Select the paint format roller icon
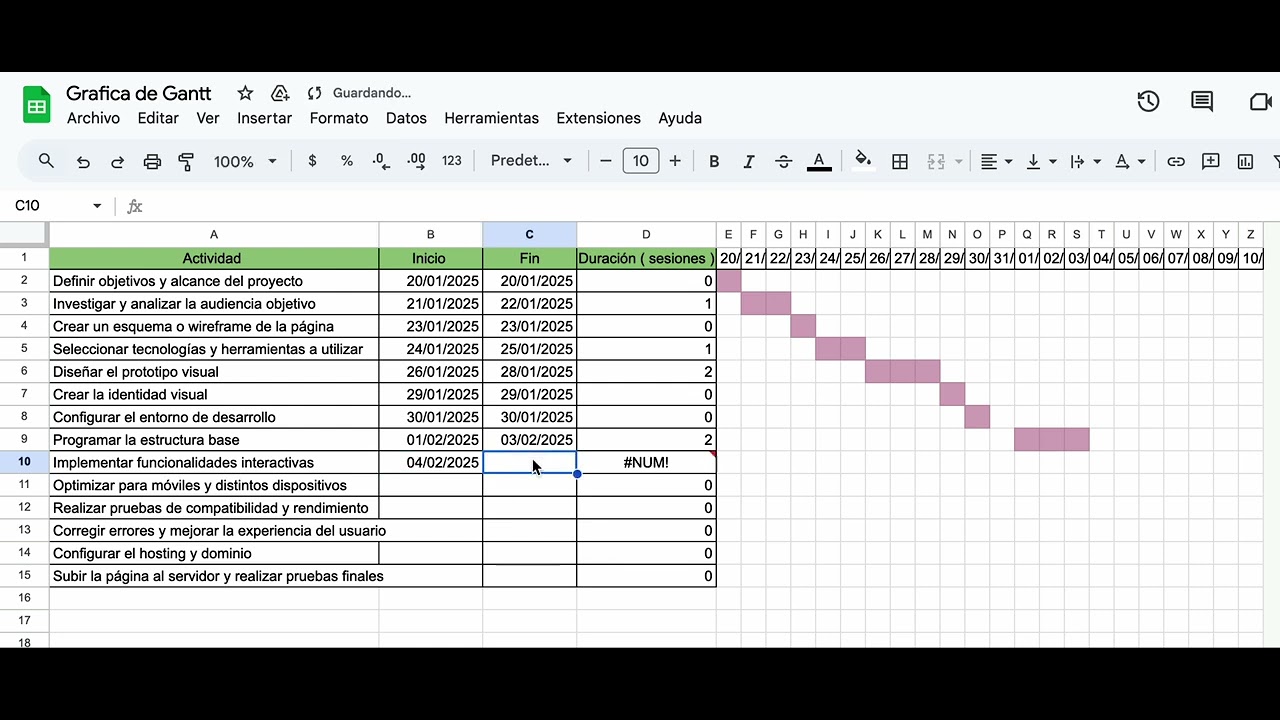 [x=186, y=161]
